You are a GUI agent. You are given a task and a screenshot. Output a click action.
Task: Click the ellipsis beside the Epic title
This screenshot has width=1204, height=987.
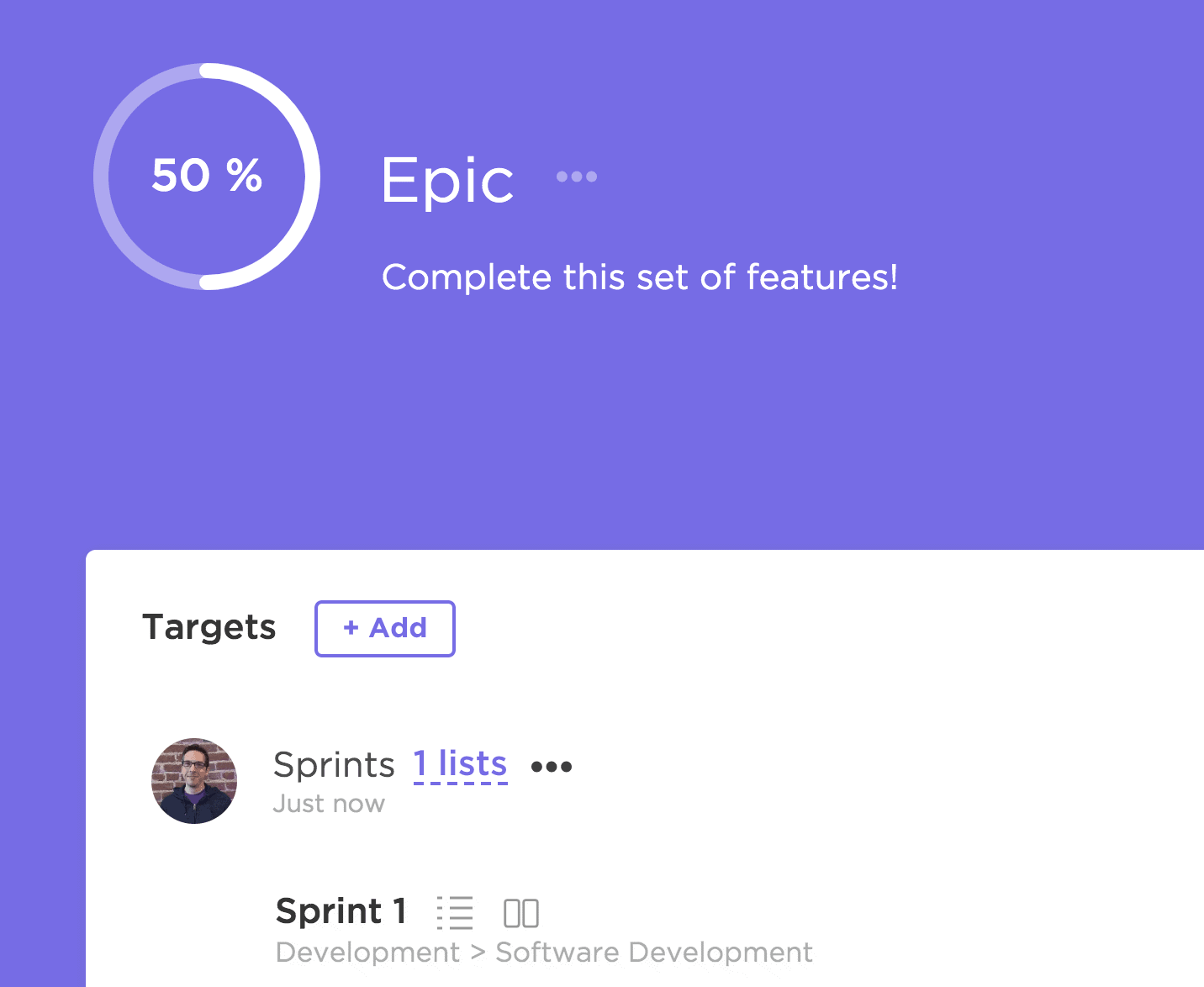point(577,177)
